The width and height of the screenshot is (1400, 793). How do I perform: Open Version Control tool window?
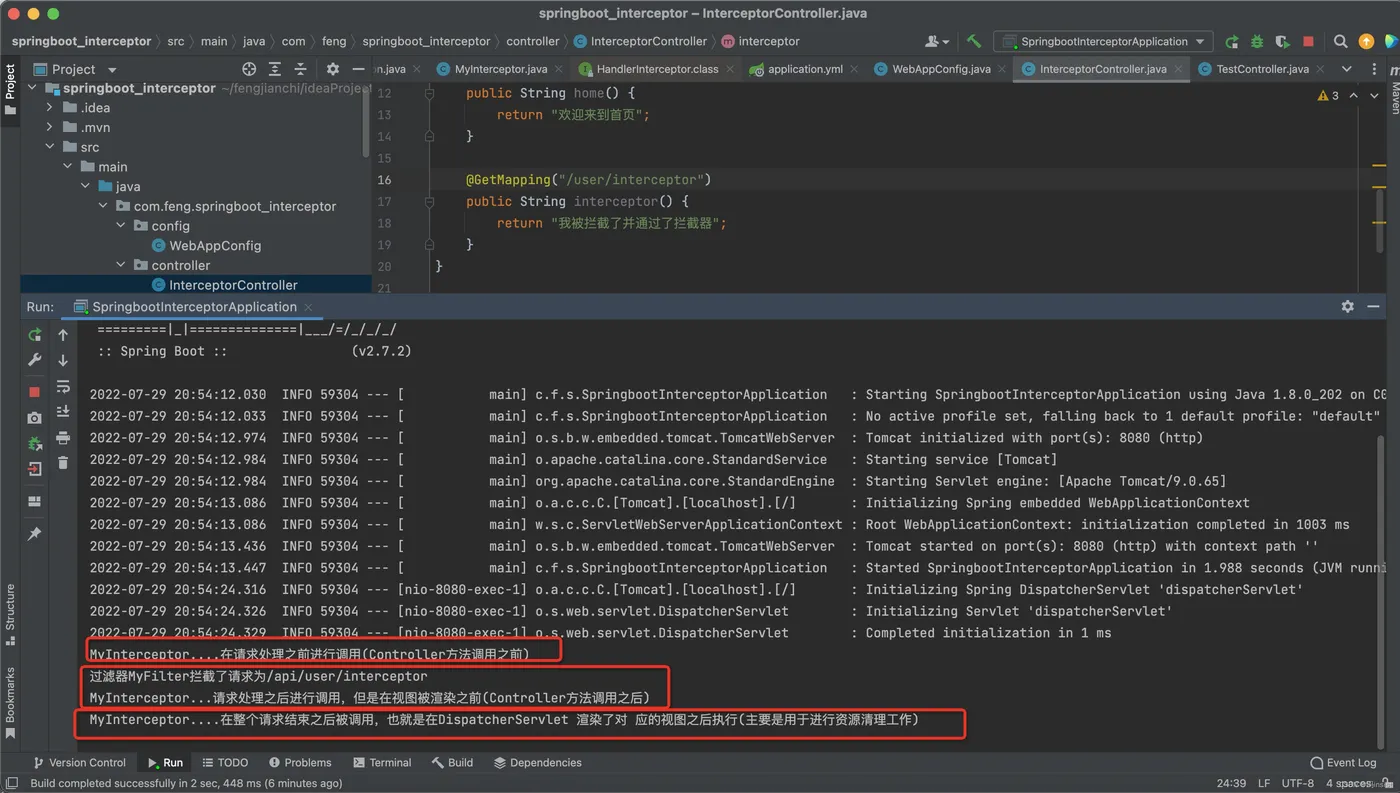click(x=78, y=762)
